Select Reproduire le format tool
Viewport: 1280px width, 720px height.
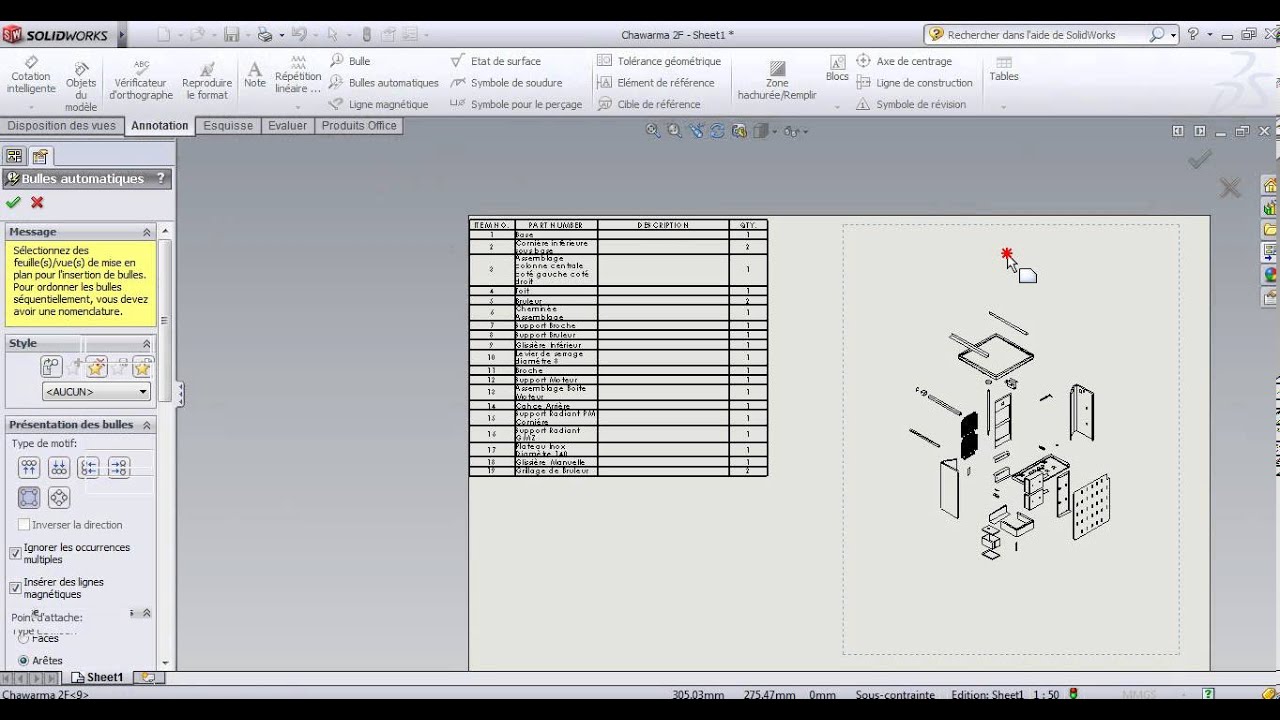tap(206, 79)
